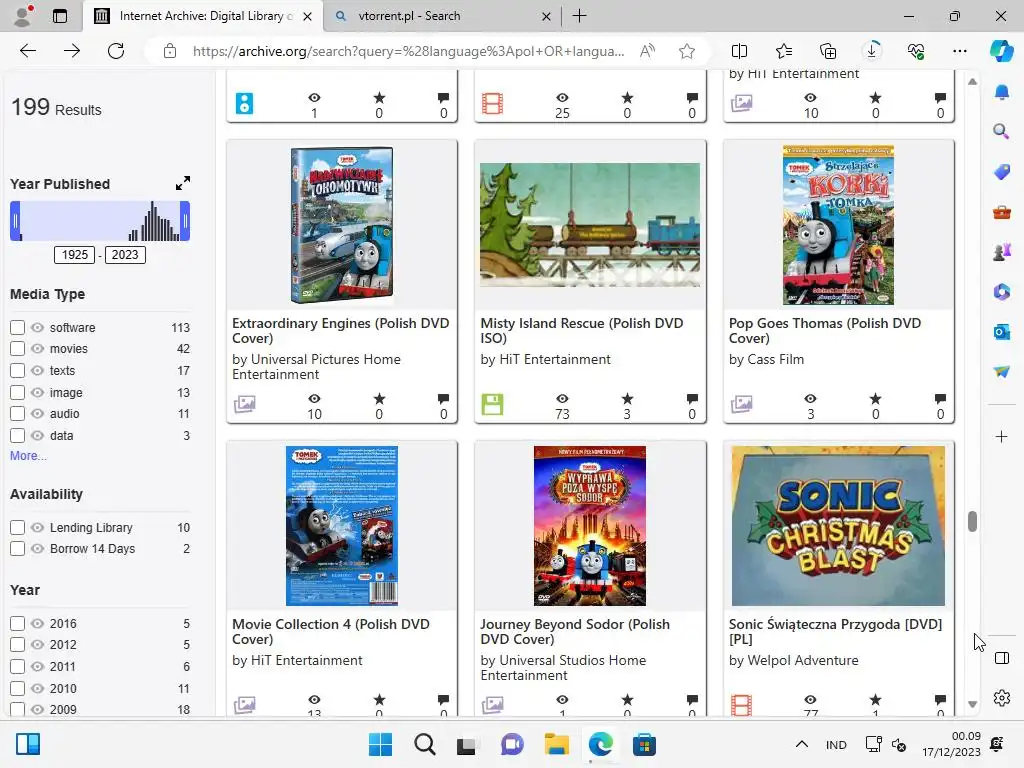1024x768 pixels.
Task: Open Edge Settings and more menu
Action: pyautogui.click(x=959, y=51)
